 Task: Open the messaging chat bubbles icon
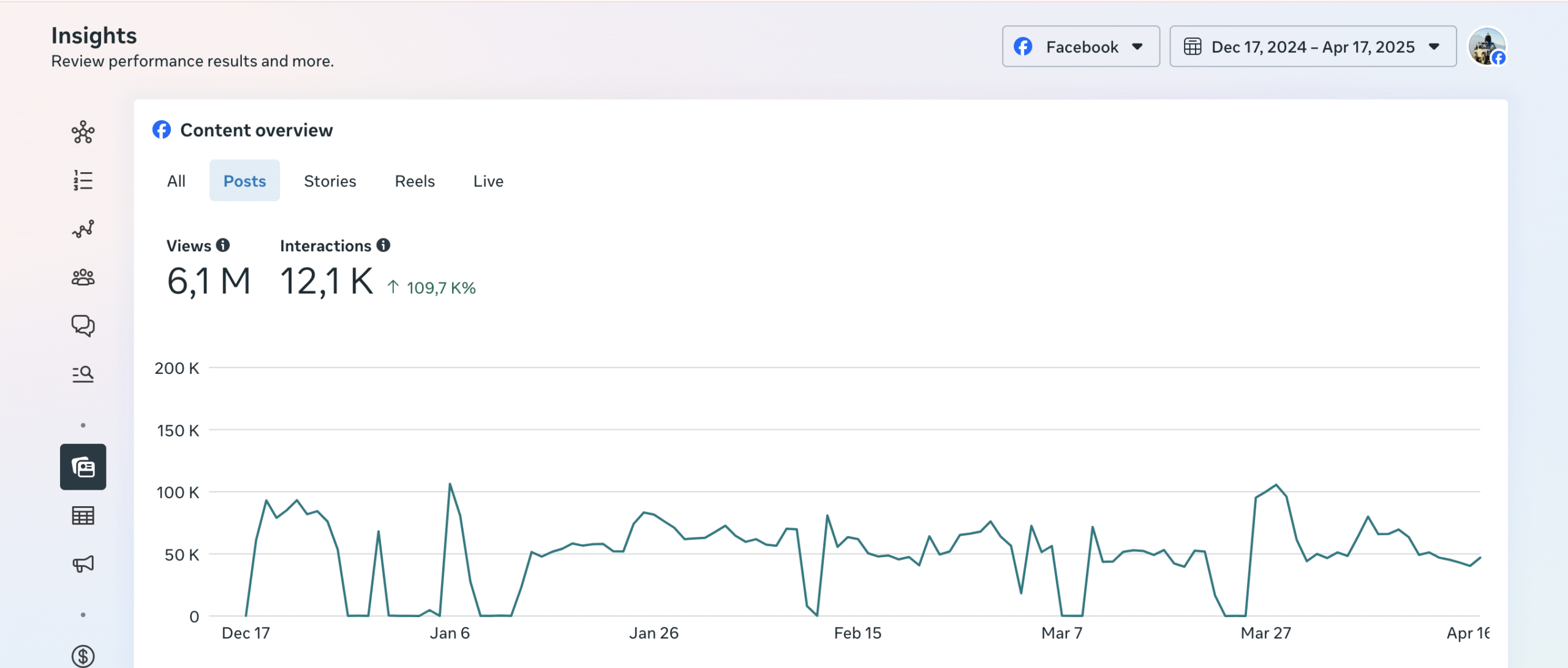[83, 325]
